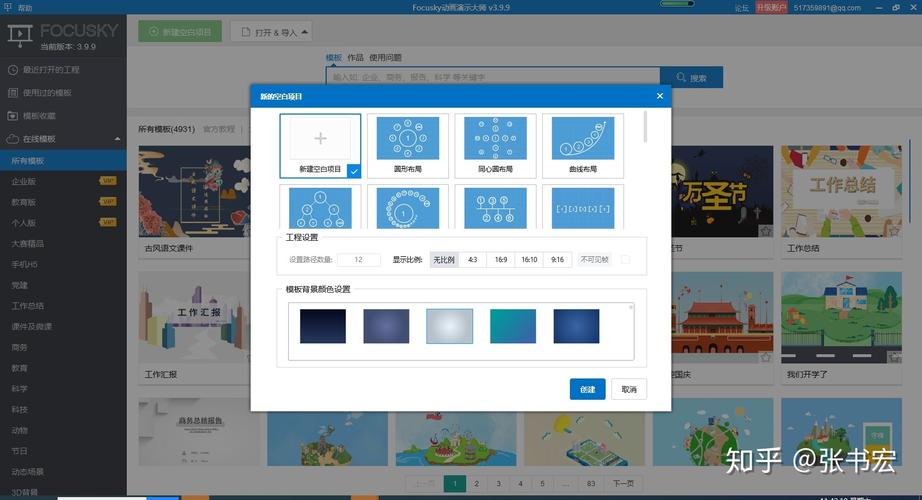Pick the ring-of-dots layout with center circle
The height and width of the screenshot is (500, 922).
point(407,207)
